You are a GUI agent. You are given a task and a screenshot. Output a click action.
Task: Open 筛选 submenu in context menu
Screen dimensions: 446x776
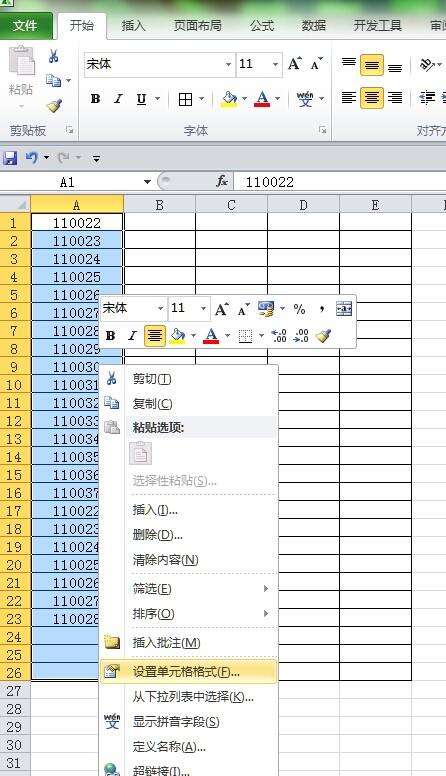pos(189,588)
